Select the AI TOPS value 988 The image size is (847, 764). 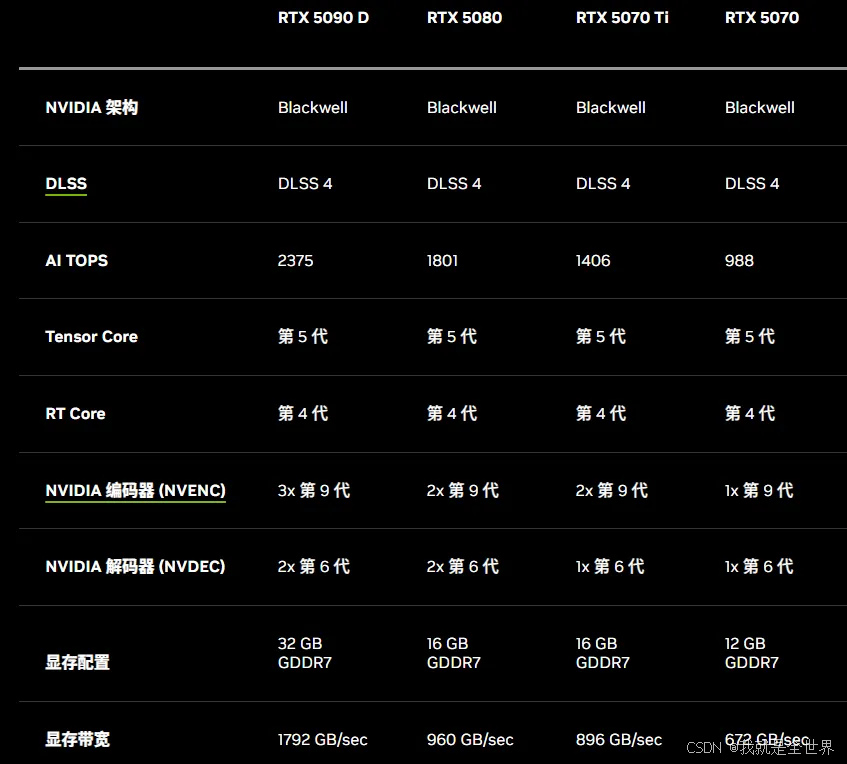(x=739, y=260)
